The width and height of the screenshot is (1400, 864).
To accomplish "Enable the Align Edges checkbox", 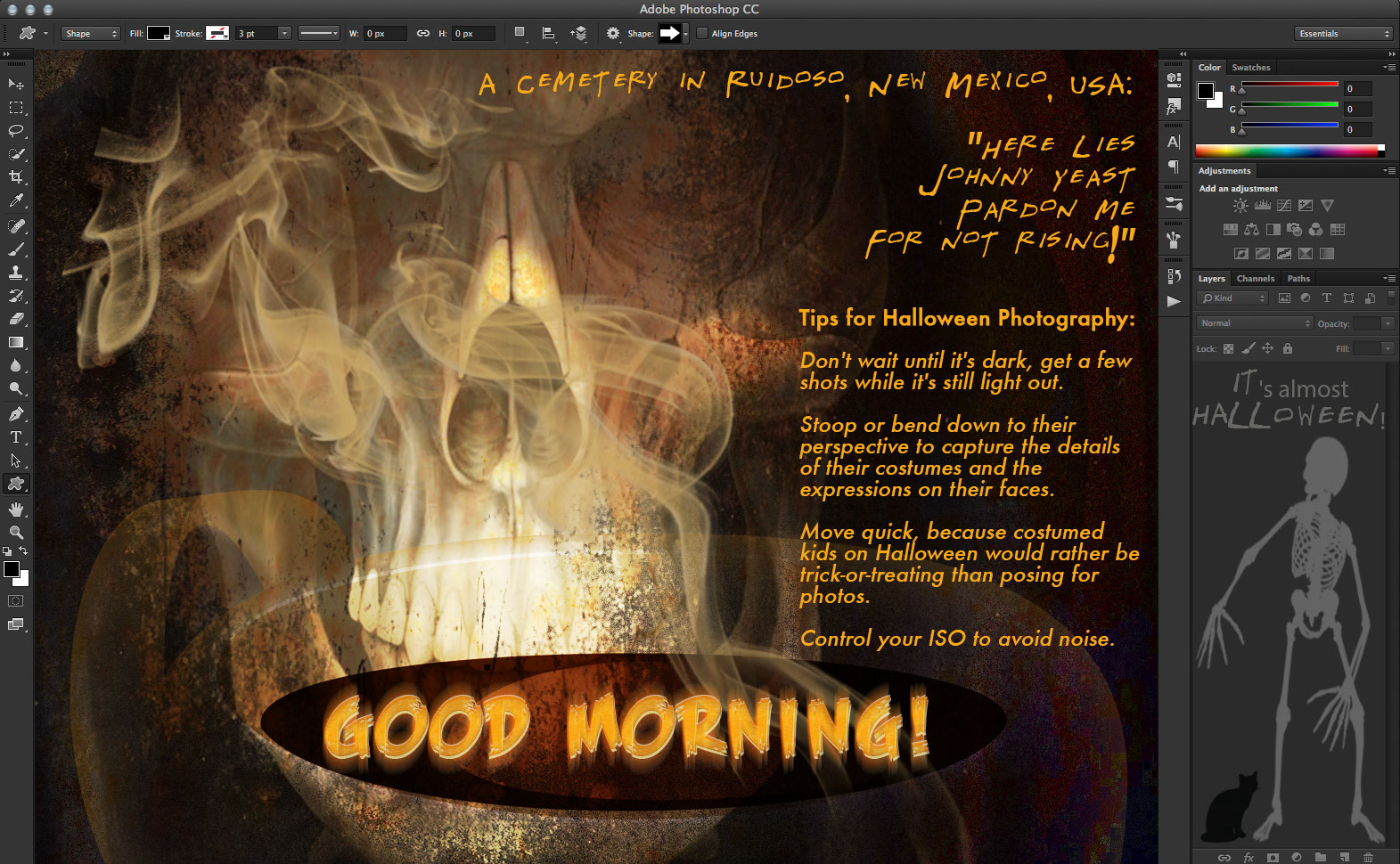I will [702, 34].
